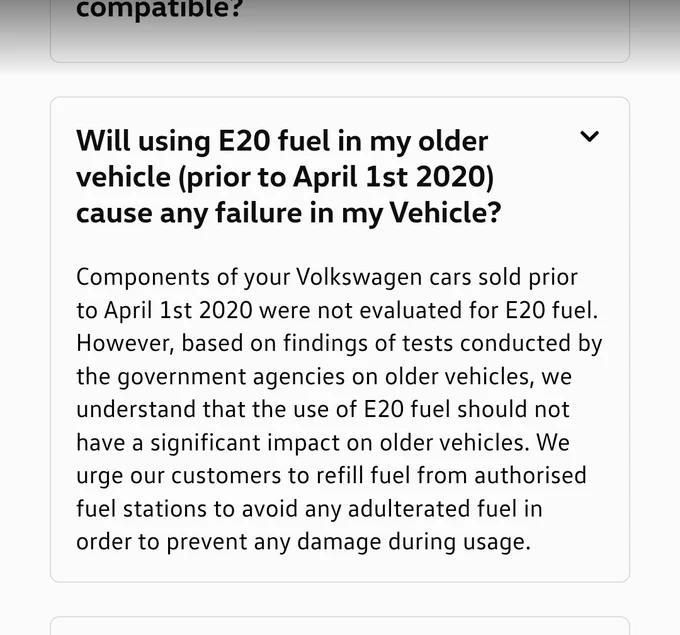Collapse the E20 older vehicle FAQ chevron

click(x=589, y=136)
